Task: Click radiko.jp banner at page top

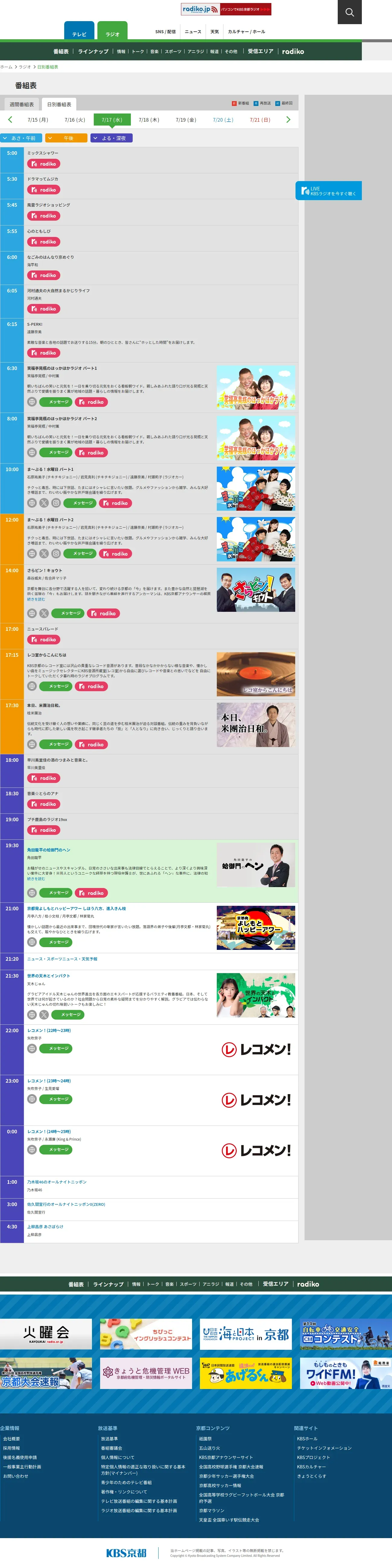Action: (226, 9)
